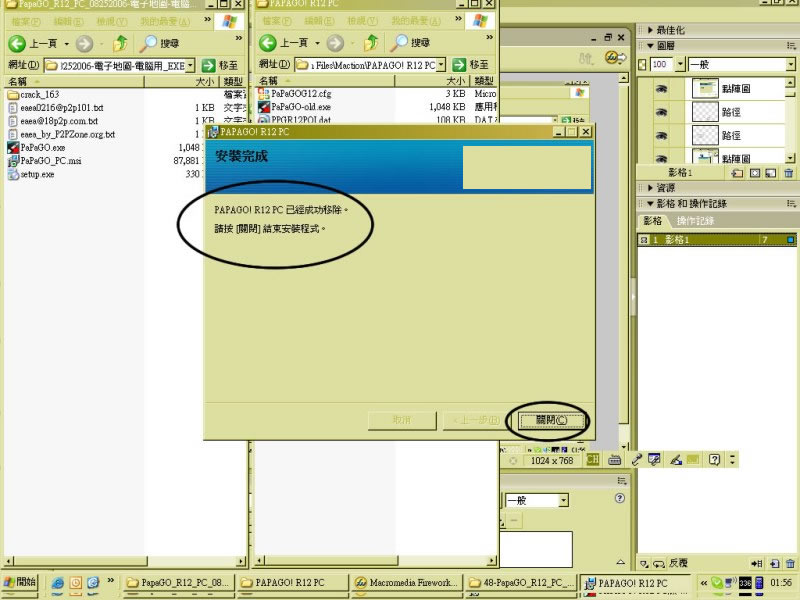The image size is (800, 600).
Task: Collapse the 圖層 panel
Action: [x=650, y=46]
